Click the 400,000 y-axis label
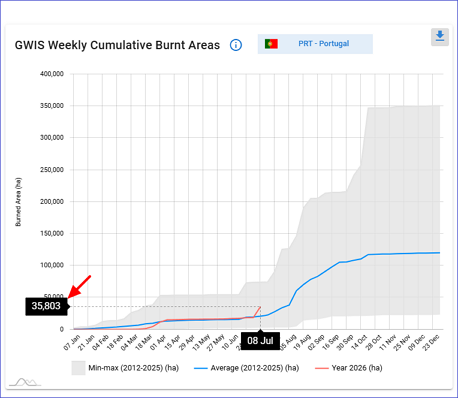This screenshot has width=458, height=398. coord(52,74)
